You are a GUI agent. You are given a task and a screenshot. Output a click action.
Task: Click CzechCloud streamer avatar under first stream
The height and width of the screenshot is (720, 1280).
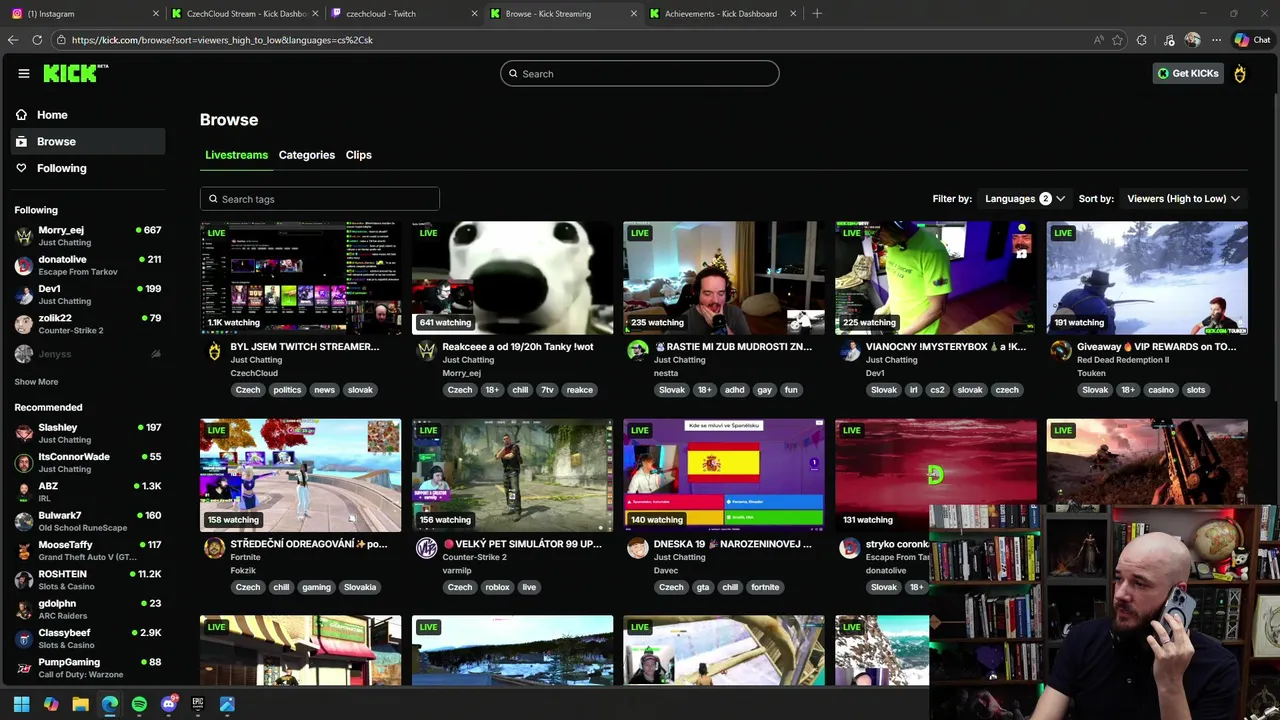pos(214,351)
